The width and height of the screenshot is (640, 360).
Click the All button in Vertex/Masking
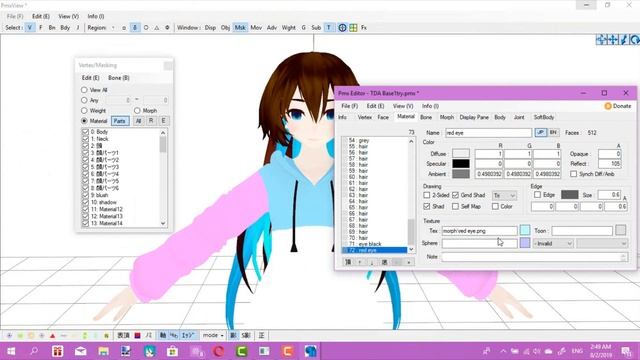(x=138, y=121)
